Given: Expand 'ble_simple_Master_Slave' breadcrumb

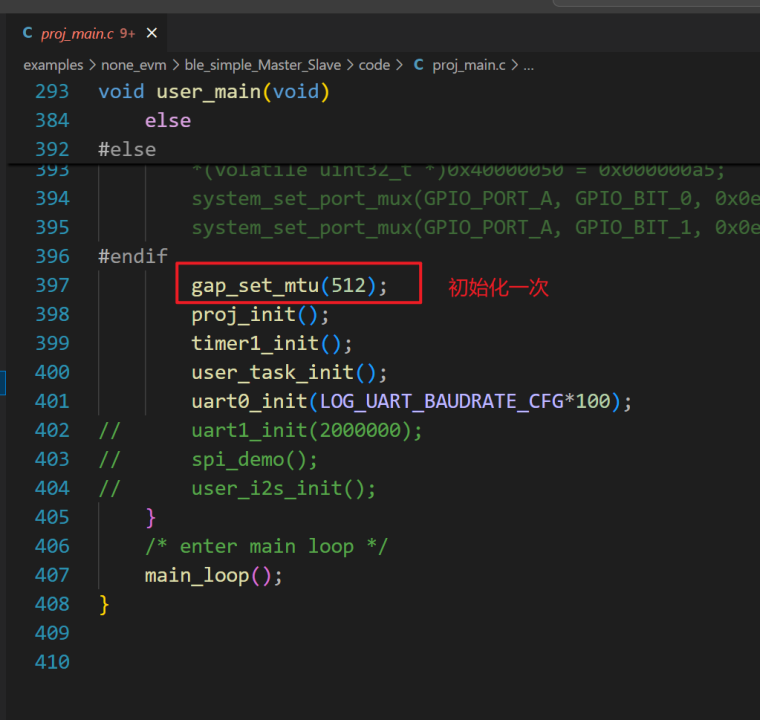Looking at the screenshot, I should point(262,64).
